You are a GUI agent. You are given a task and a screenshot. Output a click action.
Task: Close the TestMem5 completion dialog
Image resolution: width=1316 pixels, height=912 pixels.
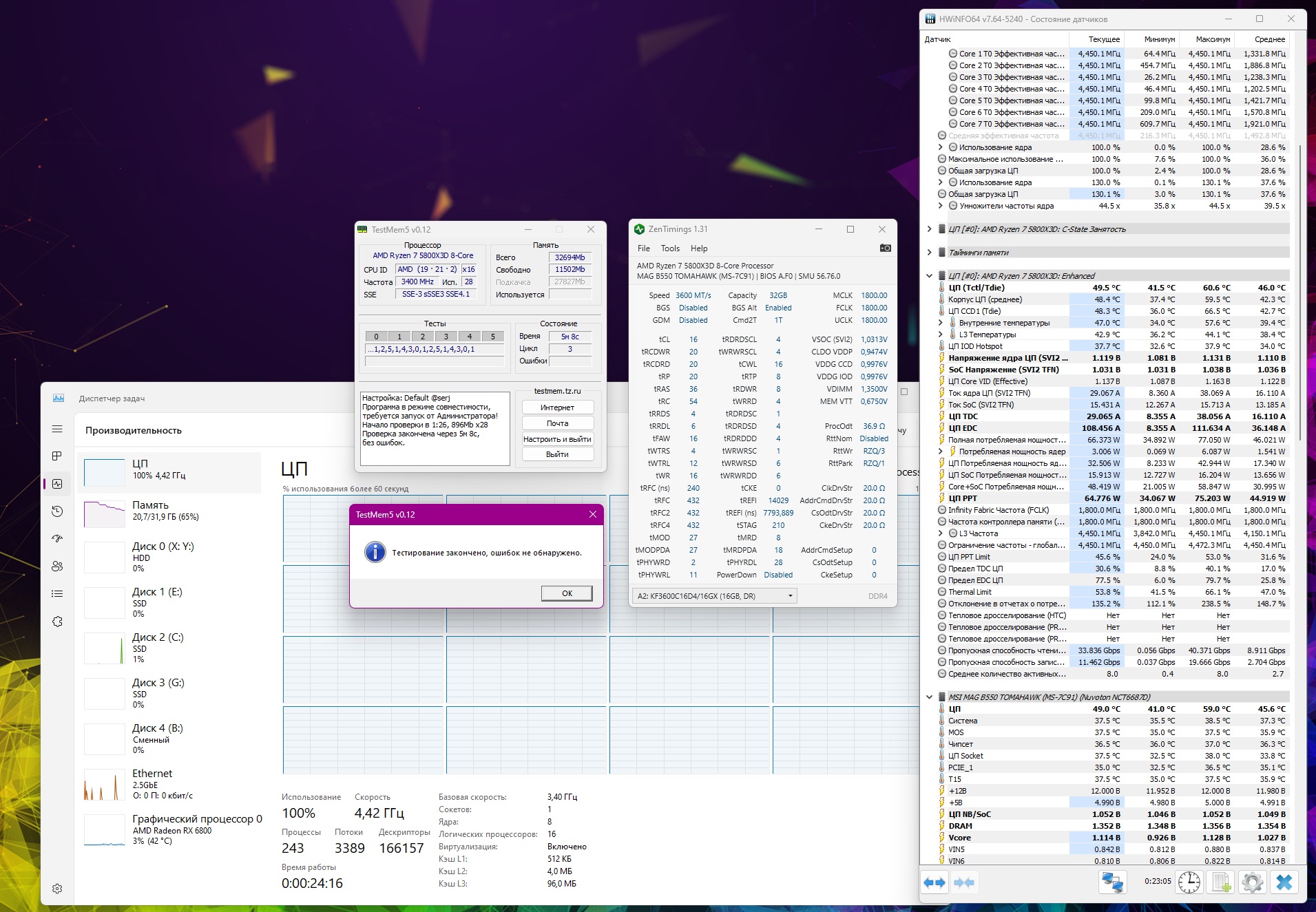[x=593, y=514]
